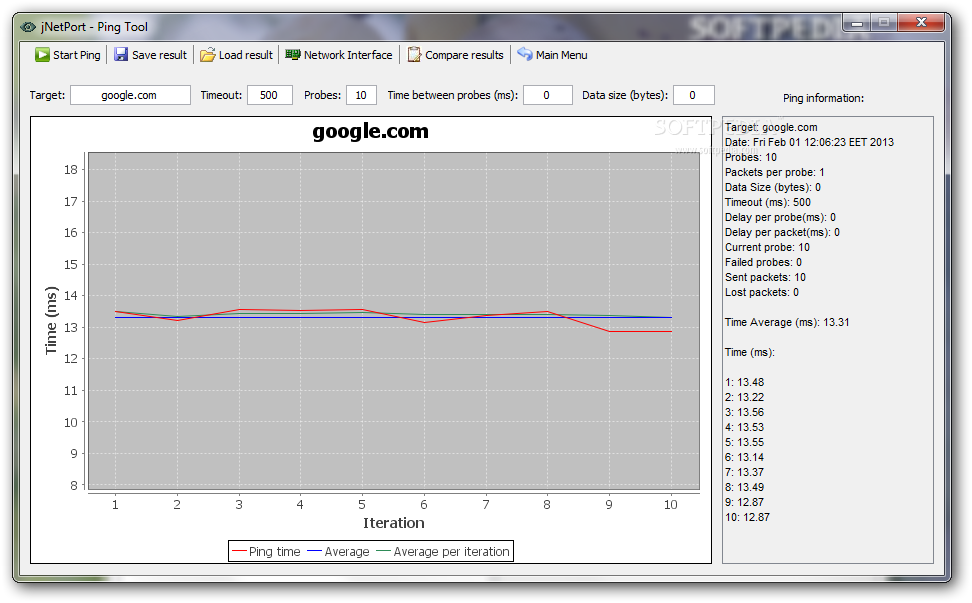Click the 'Failed probes: 0' line
The width and height of the screenshot is (972, 603).
coord(764,262)
